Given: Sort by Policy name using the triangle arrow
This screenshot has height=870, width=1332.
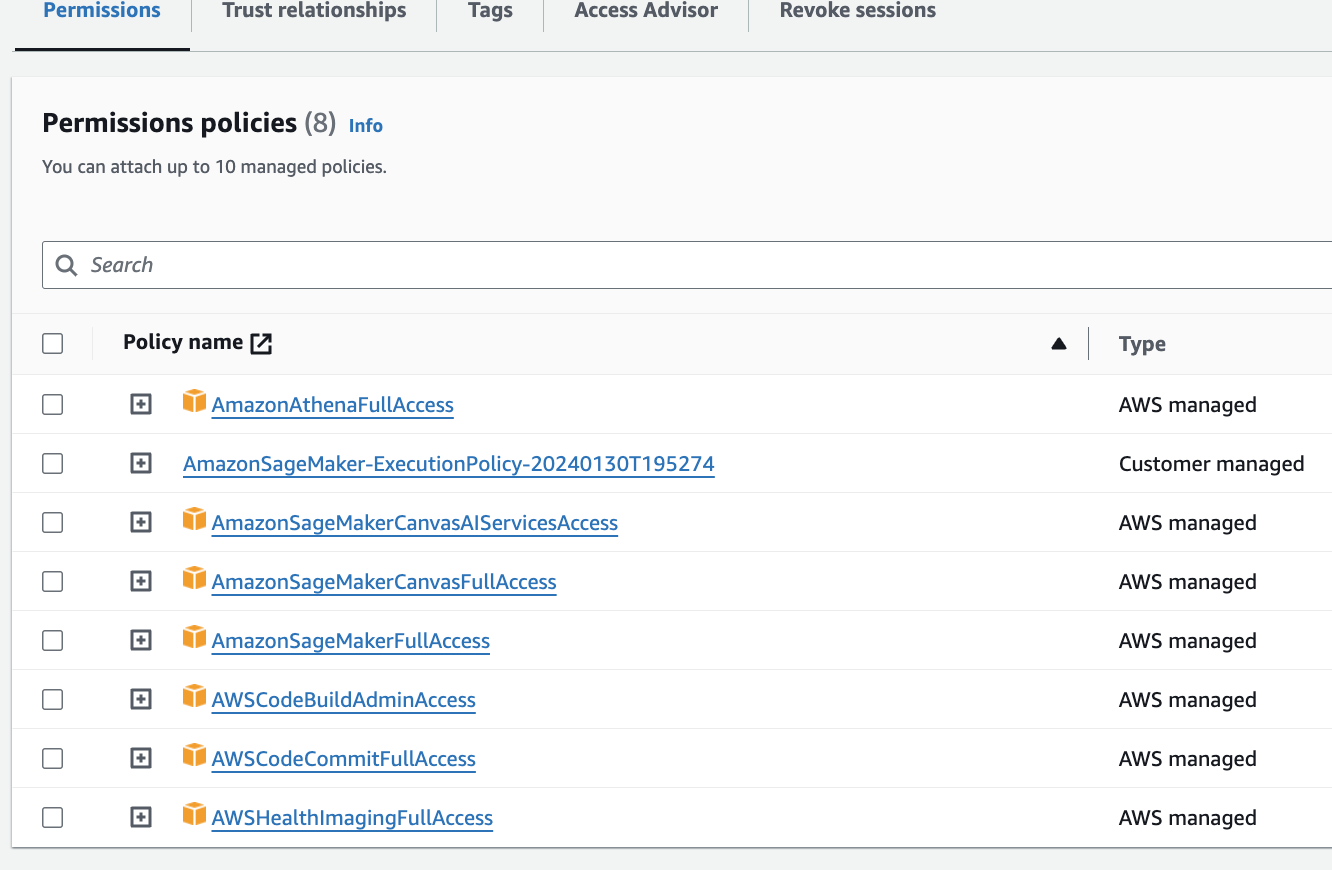Looking at the screenshot, I should click(1059, 344).
